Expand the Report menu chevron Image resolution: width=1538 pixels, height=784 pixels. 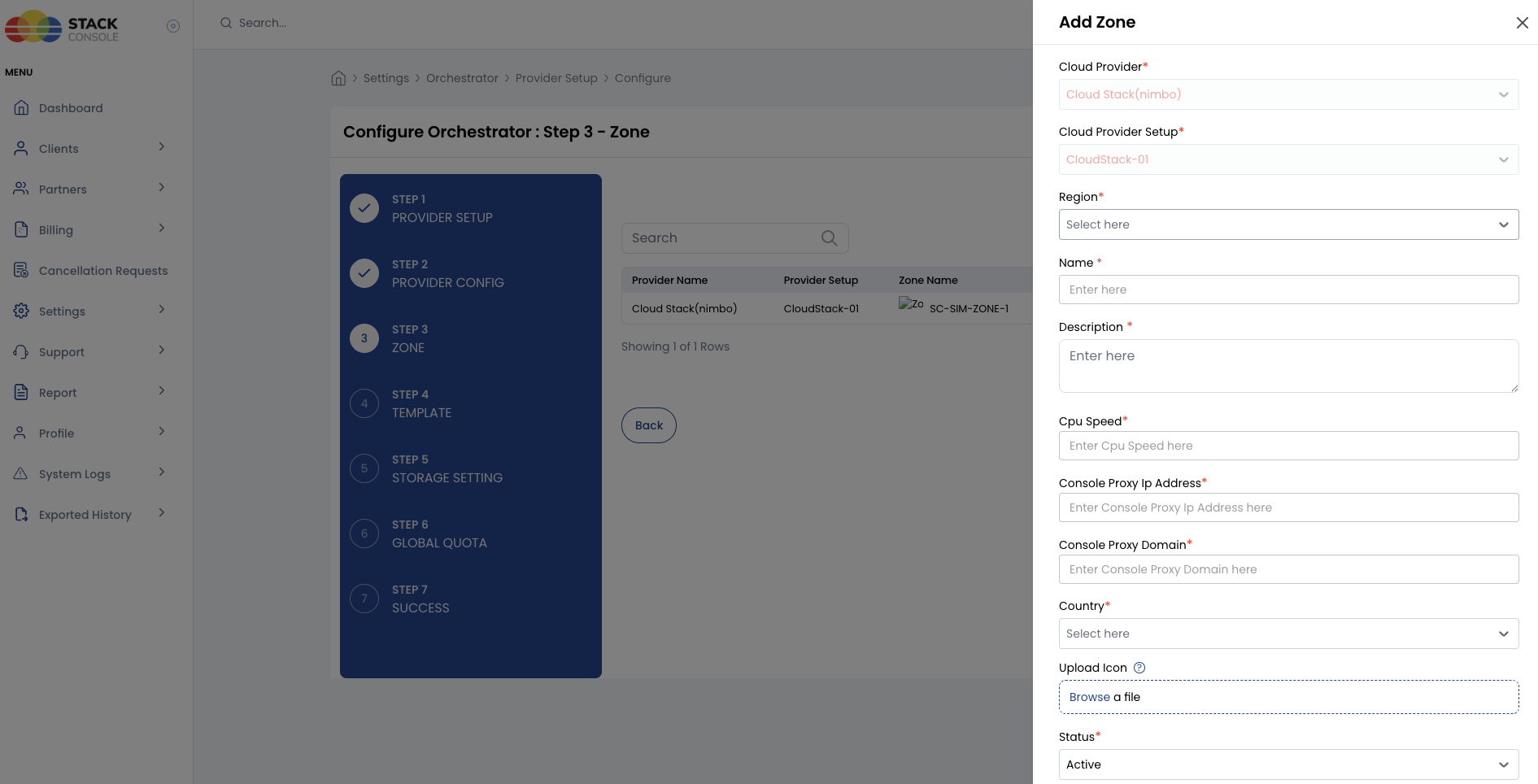161,391
